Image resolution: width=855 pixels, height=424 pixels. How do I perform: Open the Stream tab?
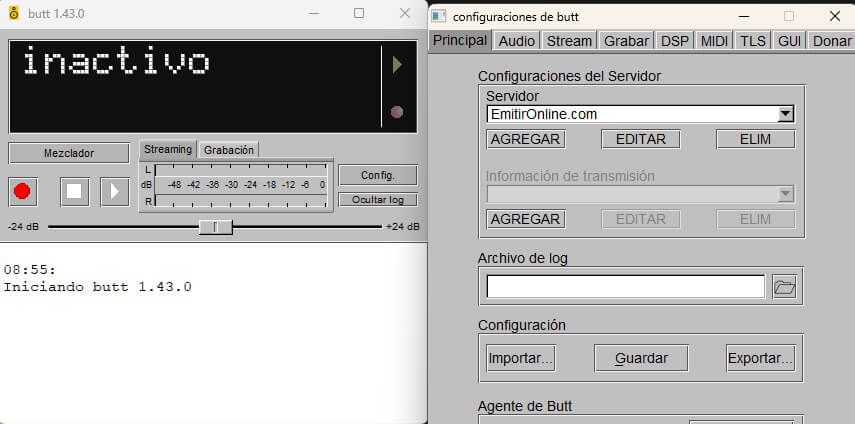(569, 41)
